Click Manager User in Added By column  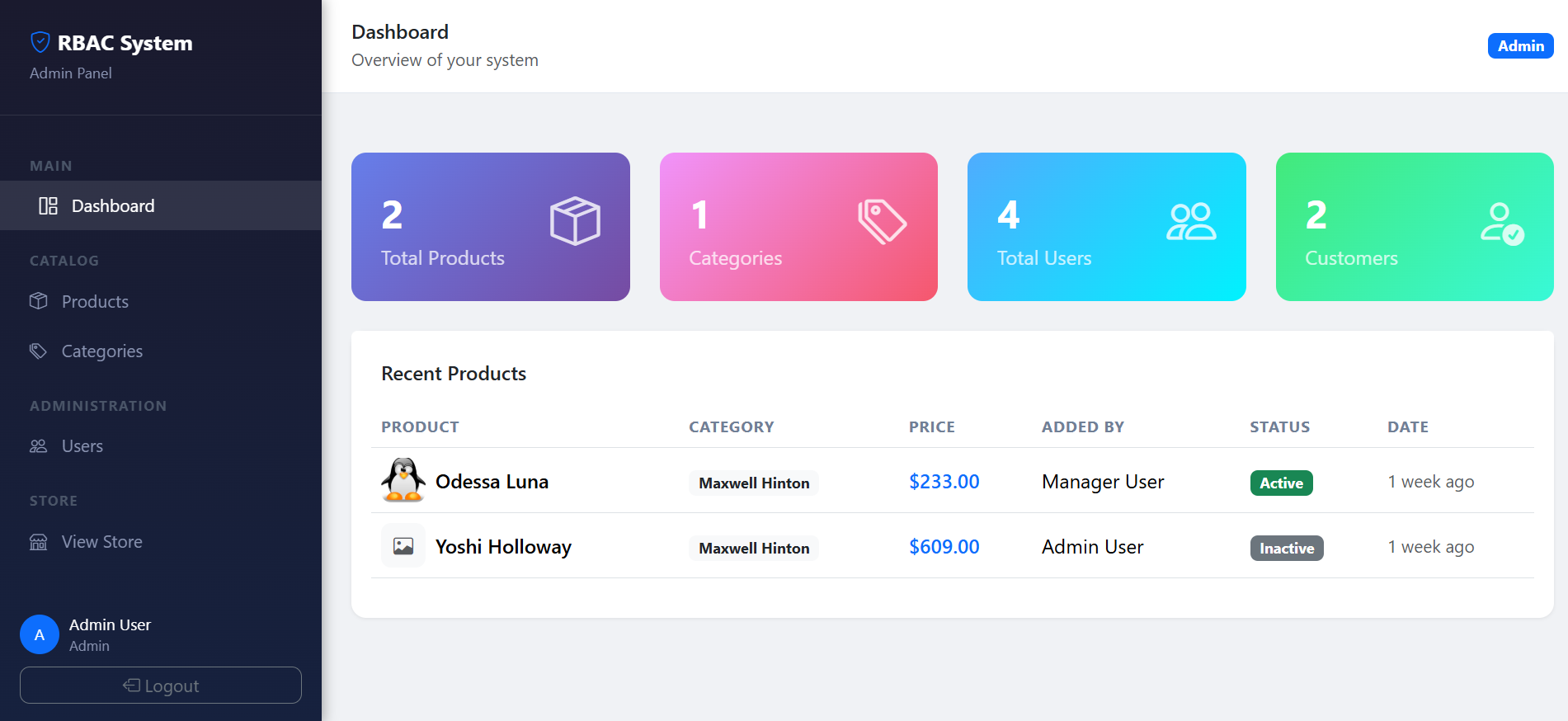1103,482
